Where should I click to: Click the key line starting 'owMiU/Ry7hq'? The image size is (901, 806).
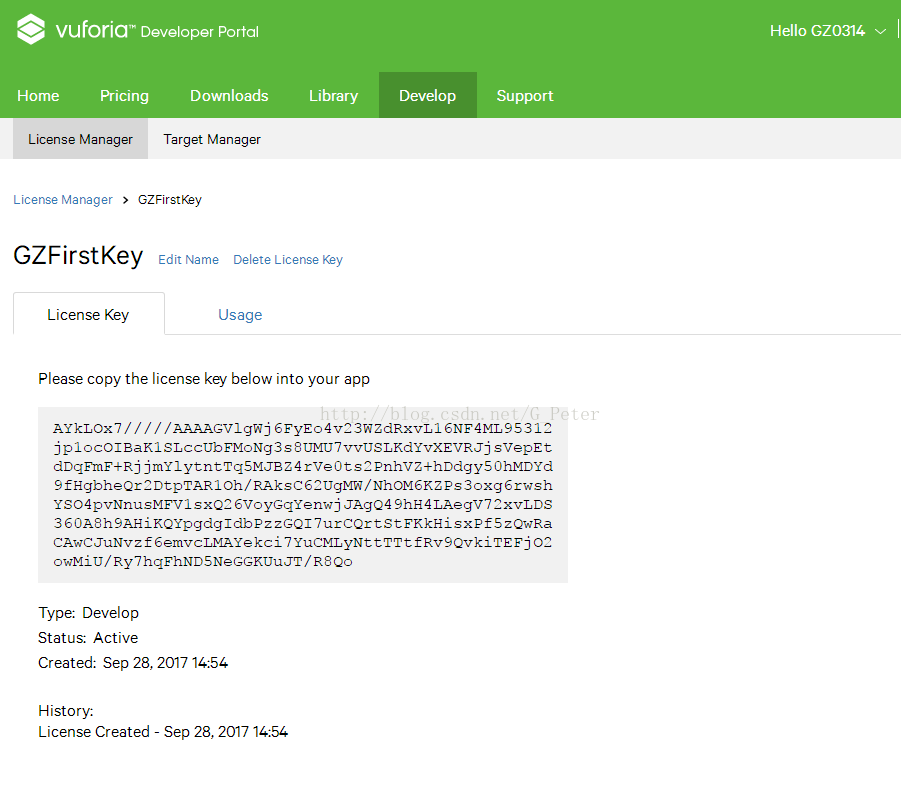pos(203,561)
